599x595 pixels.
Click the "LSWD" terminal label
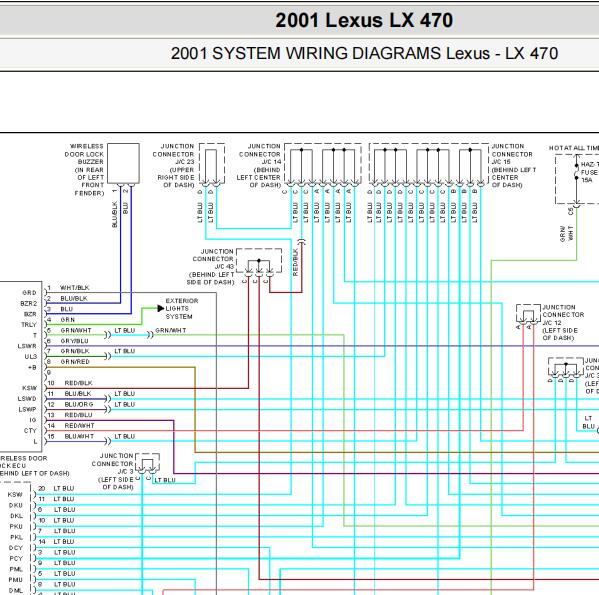coord(27,398)
